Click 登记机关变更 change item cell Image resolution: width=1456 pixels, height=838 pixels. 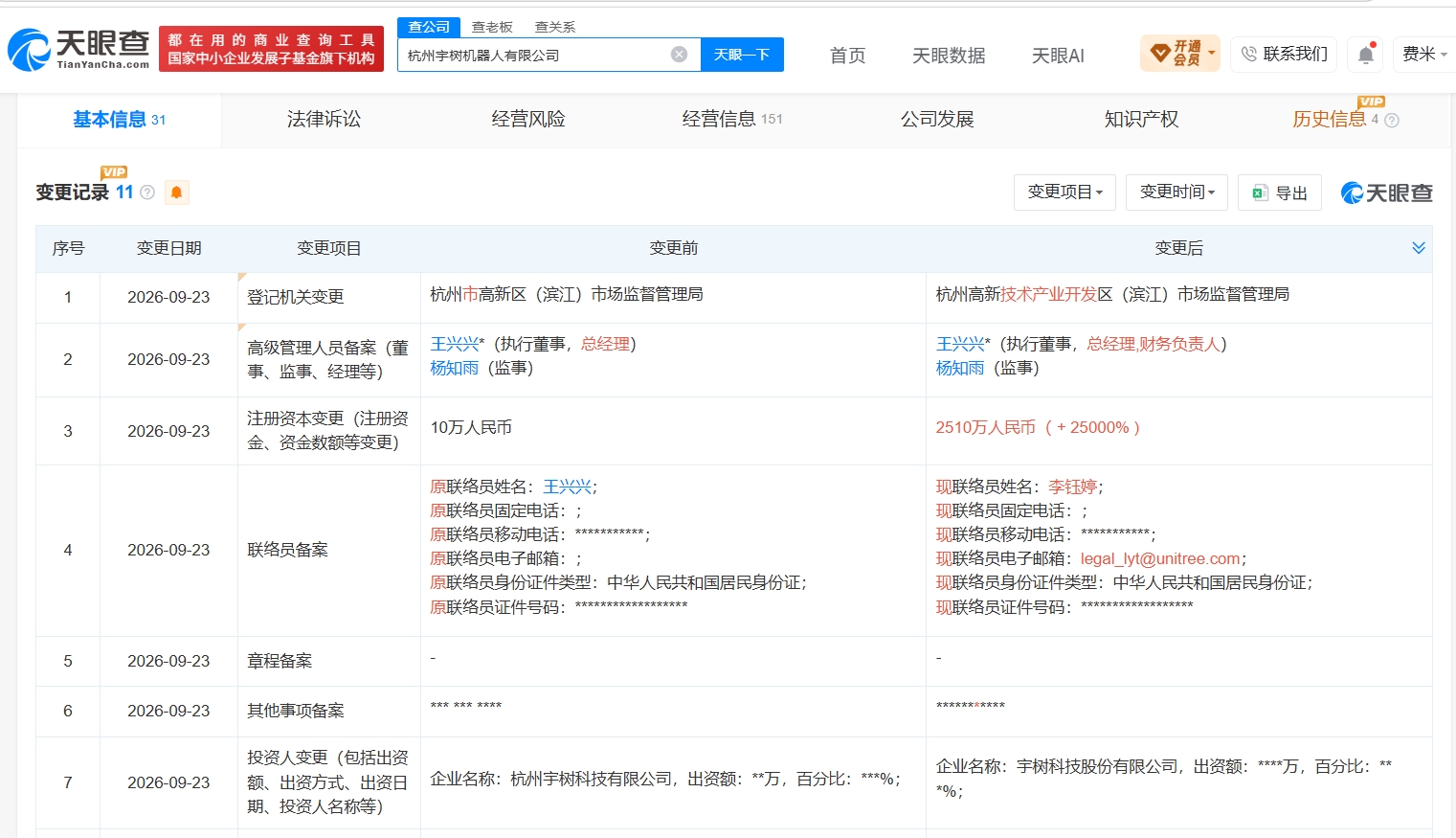pyautogui.click(x=296, y=297)
